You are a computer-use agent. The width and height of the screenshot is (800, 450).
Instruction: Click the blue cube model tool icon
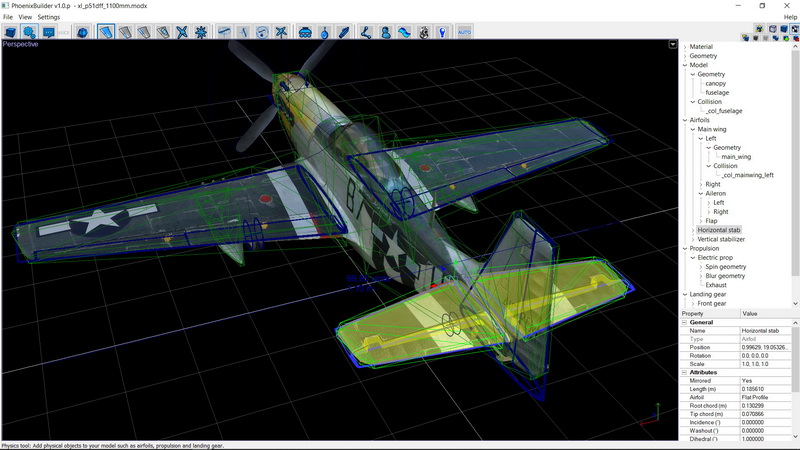[x=12, y=32]
